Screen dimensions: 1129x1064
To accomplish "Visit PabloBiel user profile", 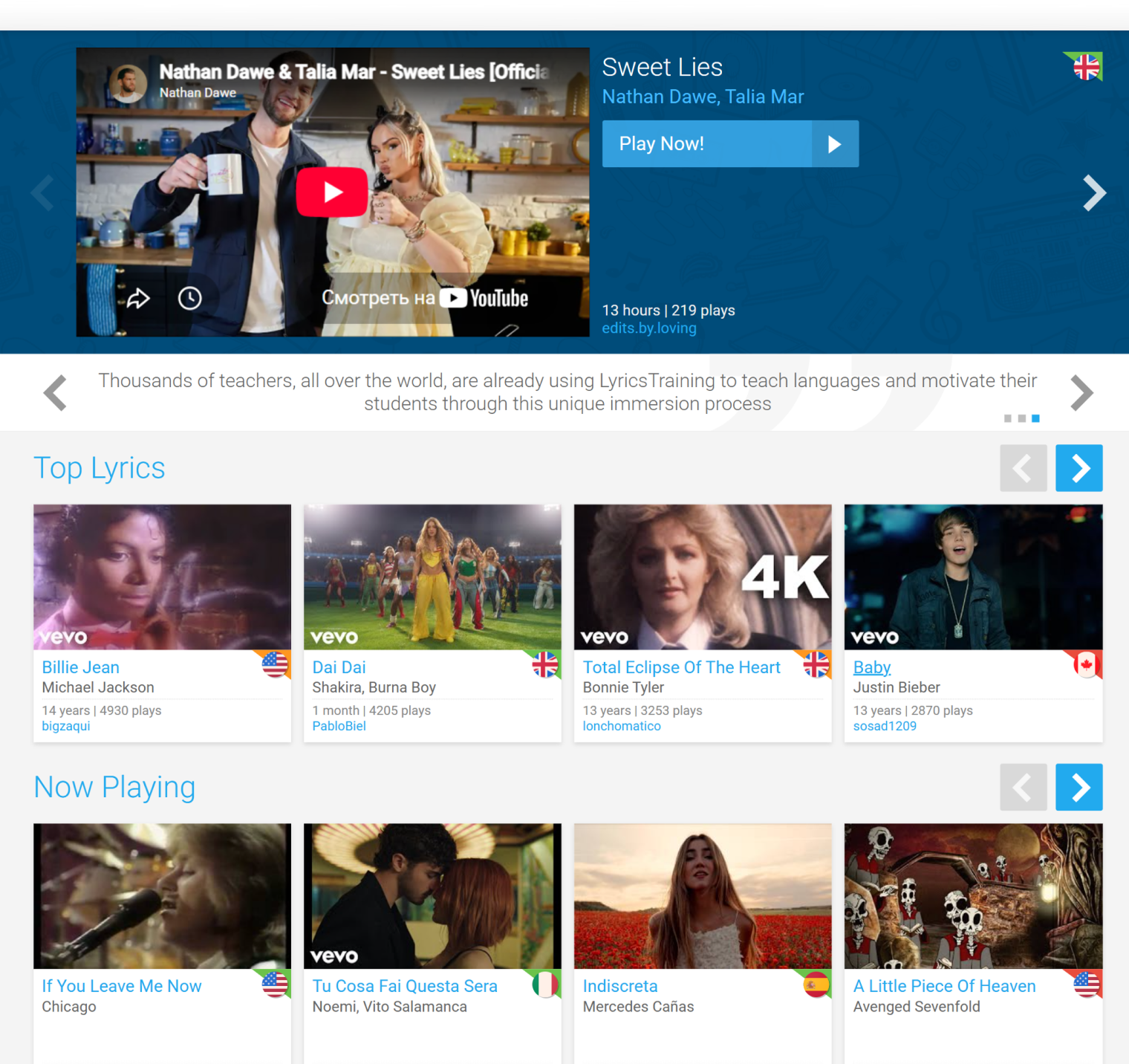I will click(x=339, y=726).
